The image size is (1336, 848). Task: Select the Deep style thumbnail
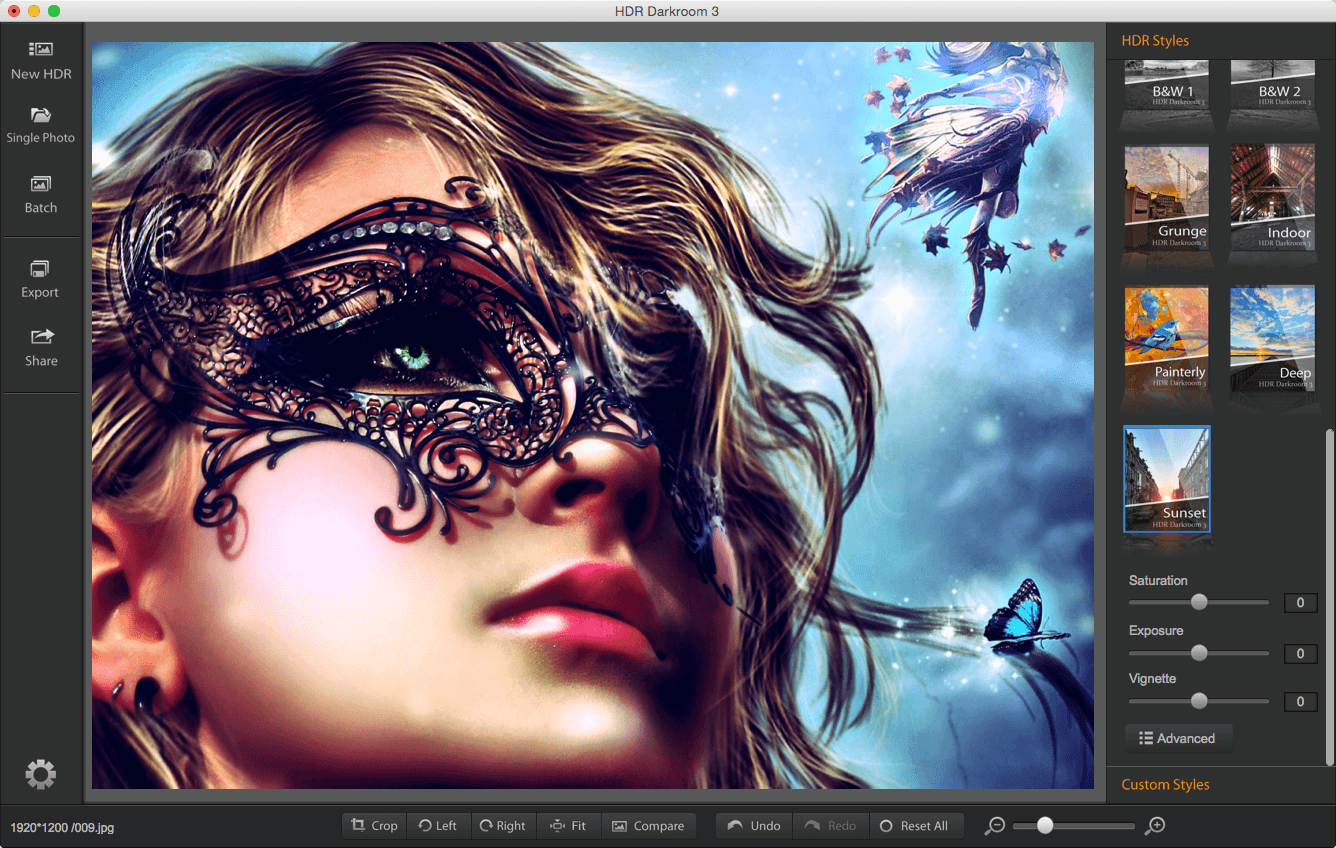click(1273, 339)
